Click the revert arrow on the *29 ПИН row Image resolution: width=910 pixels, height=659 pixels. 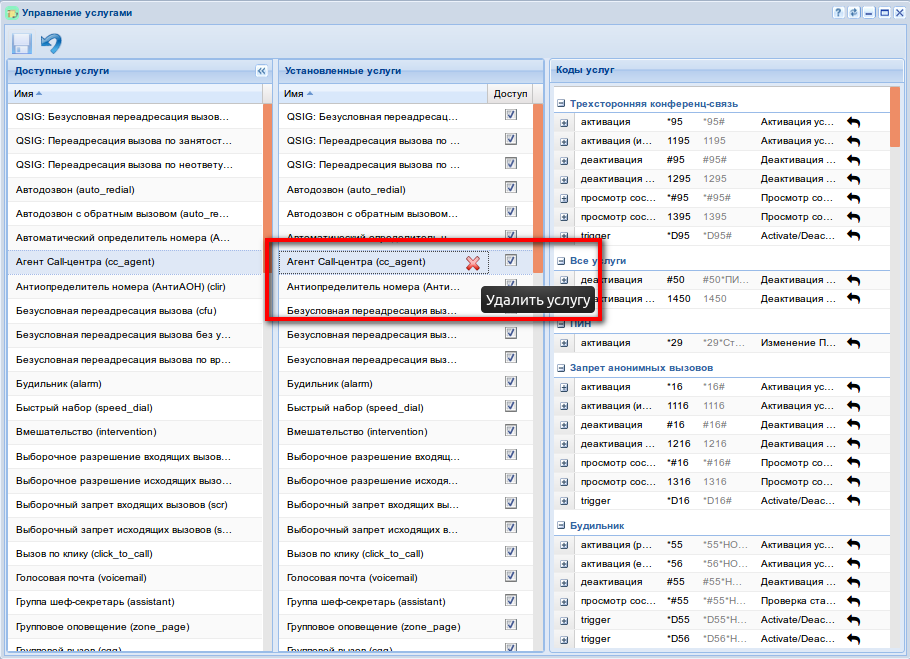click(853, 344)
